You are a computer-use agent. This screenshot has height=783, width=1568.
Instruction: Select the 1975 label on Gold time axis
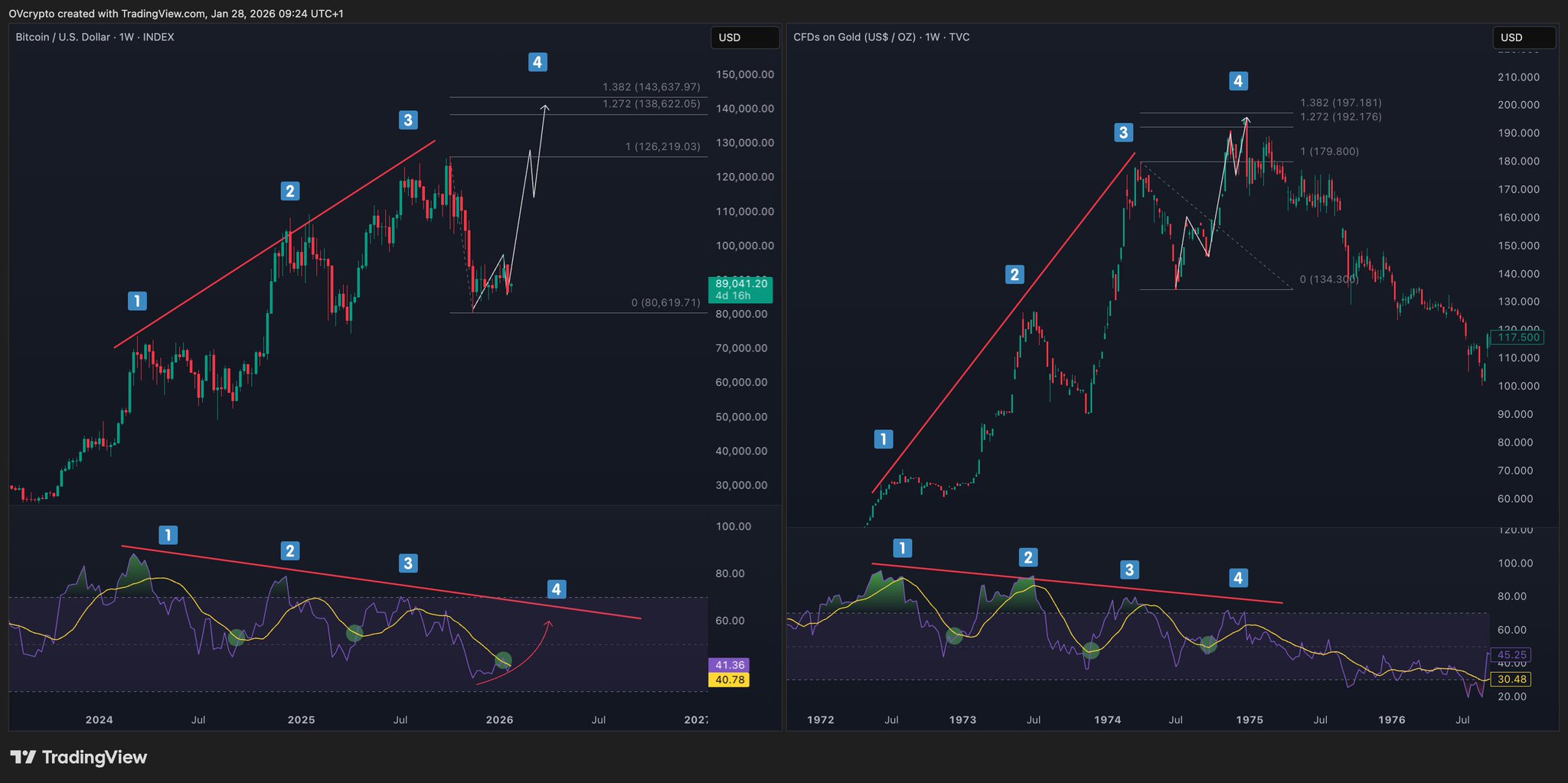[x=1249, y=719]
